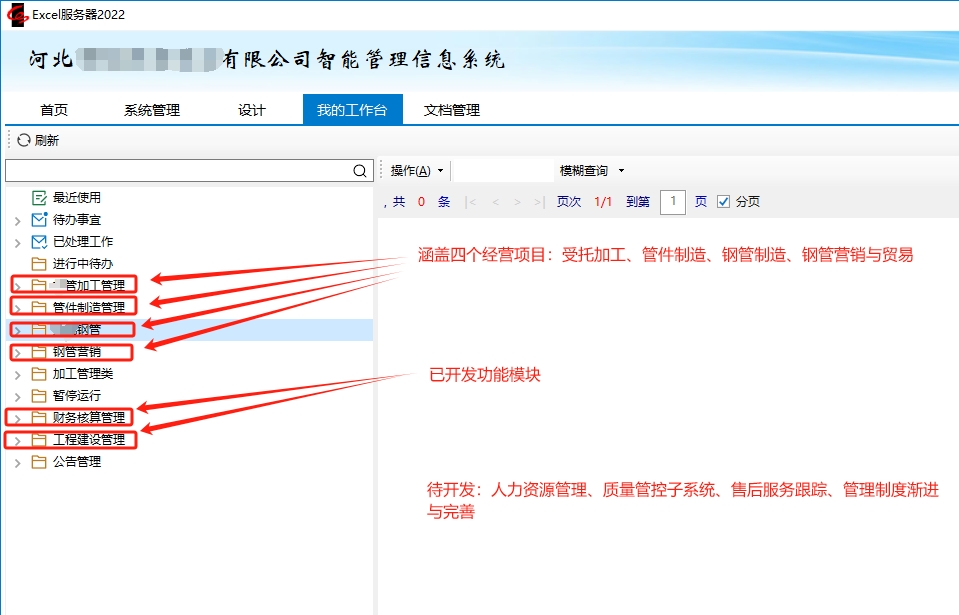Go to the 首页 tab
Image resolution: width=959 pixels, height=615 pixels.
point(54,110)
